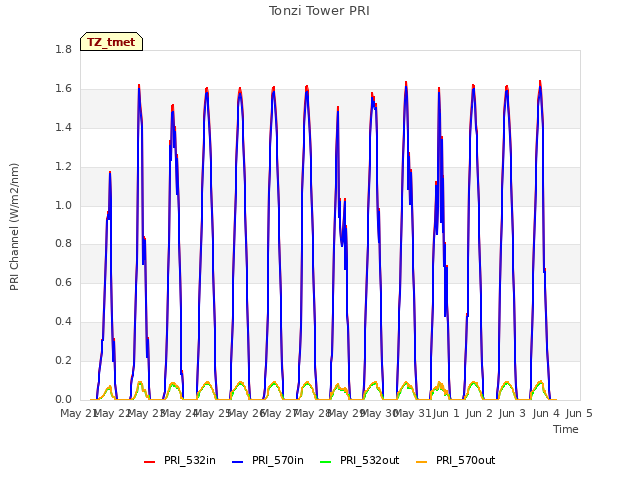
Task: Click the green PRI_532out legend swatch
Action: coord(325,462)
